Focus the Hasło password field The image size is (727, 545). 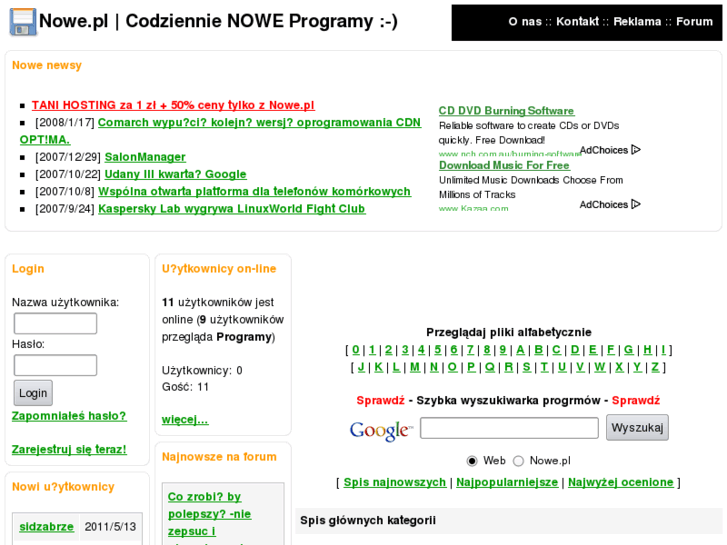click(55, 365)
